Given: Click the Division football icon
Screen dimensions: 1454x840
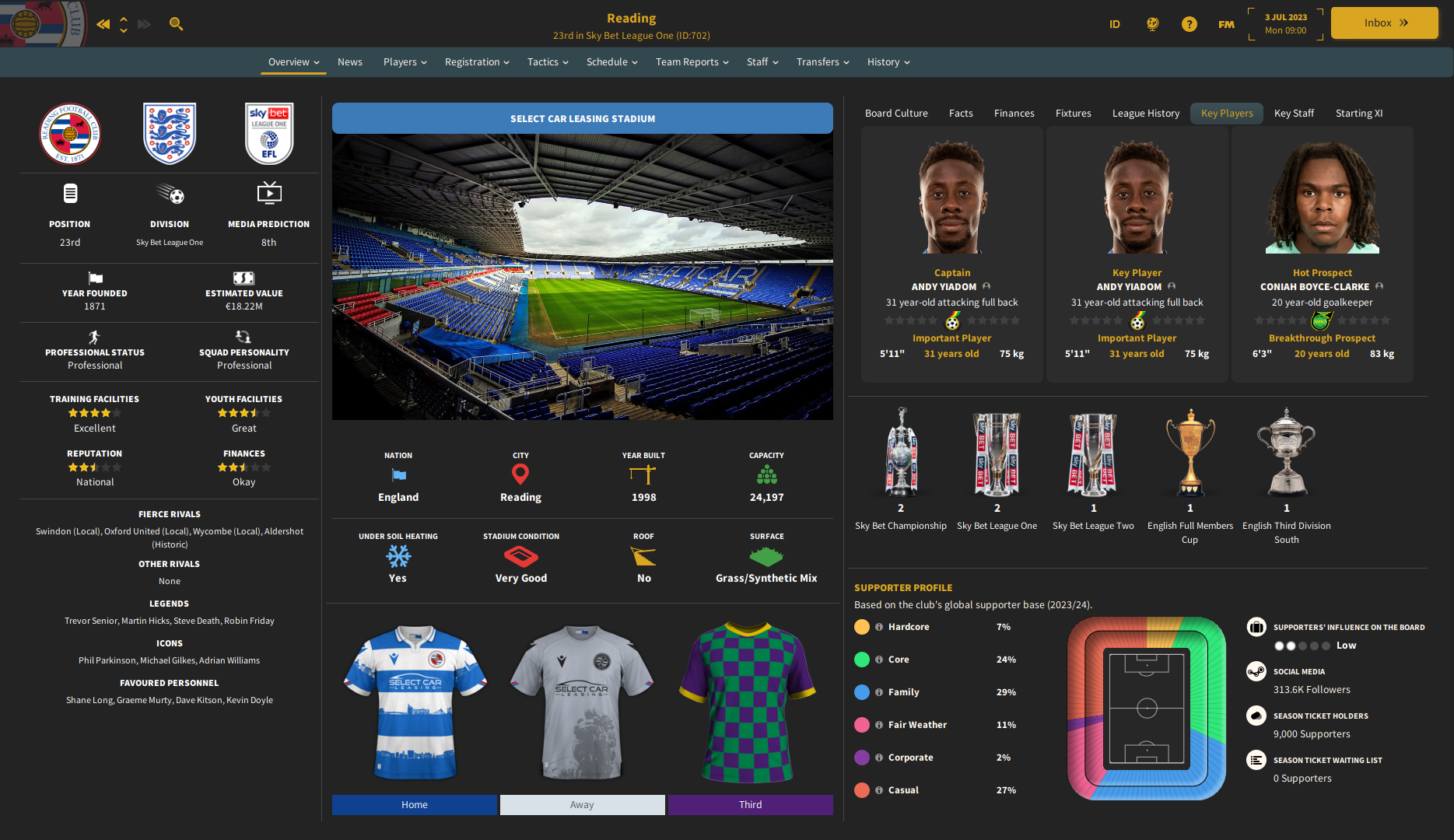Looking at the screenshot, I should [170, 193].
